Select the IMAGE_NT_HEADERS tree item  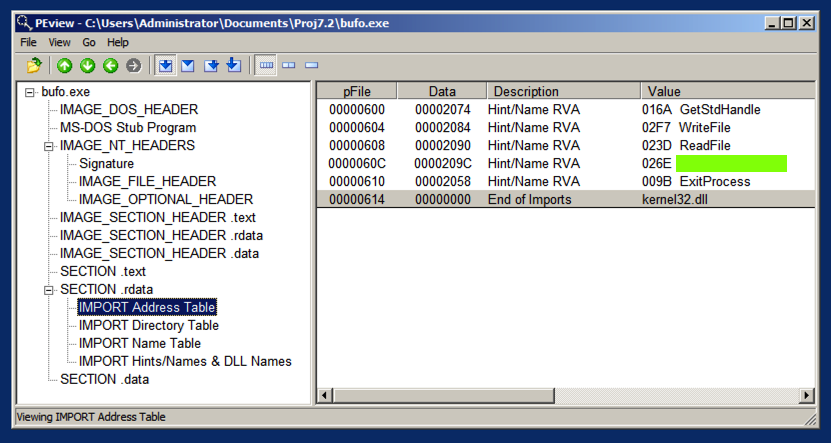click(x=127, y=145)
